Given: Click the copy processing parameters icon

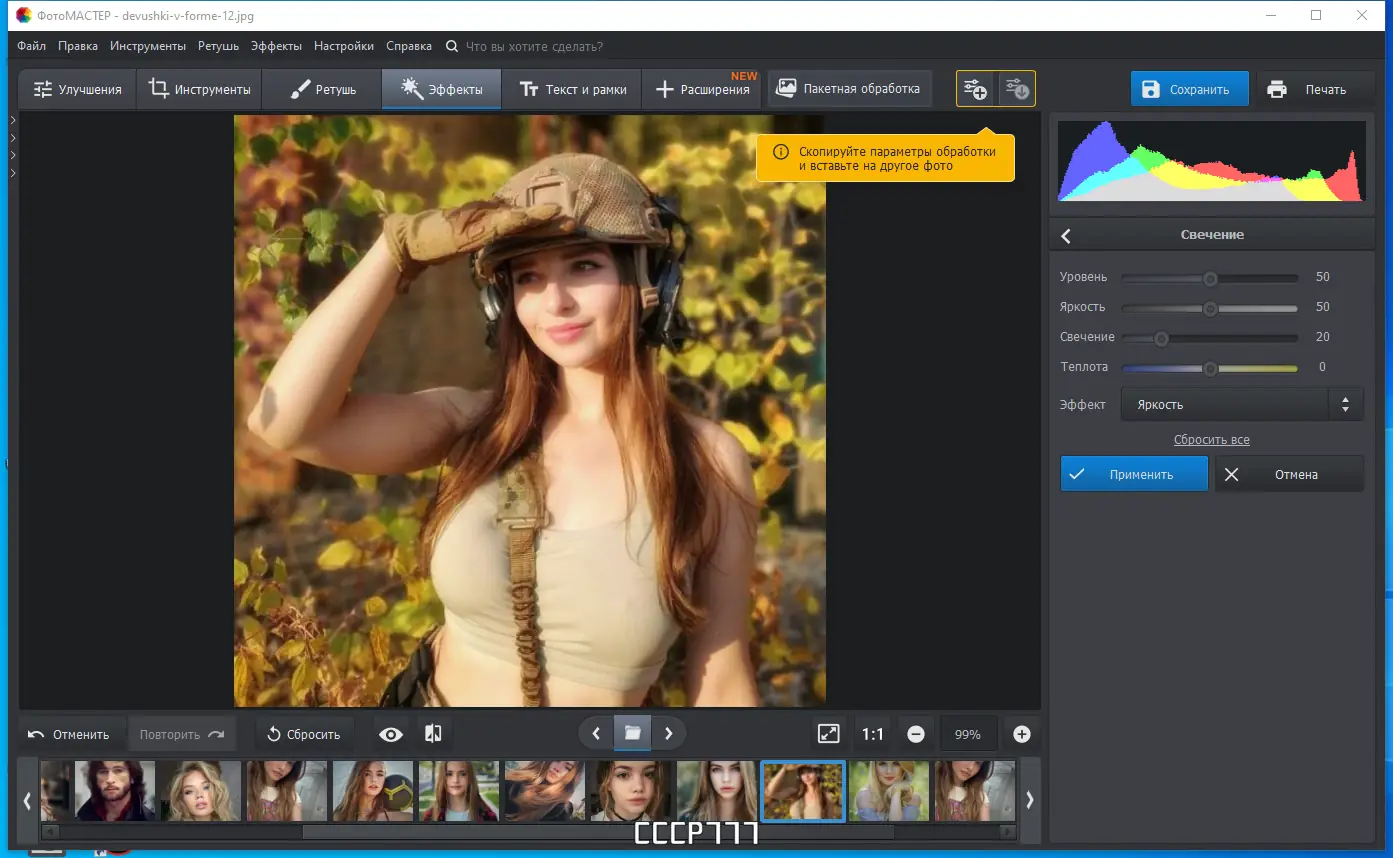Looking at the screenshot, I should pyautogui.click(x=975, y=89).
